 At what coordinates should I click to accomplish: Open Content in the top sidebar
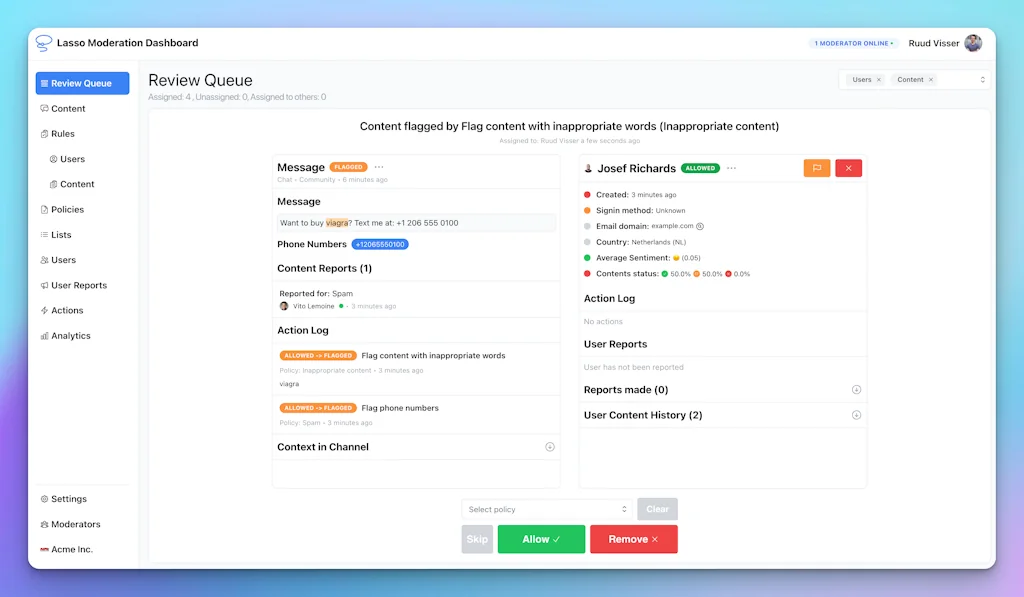(x=63, y=108)
